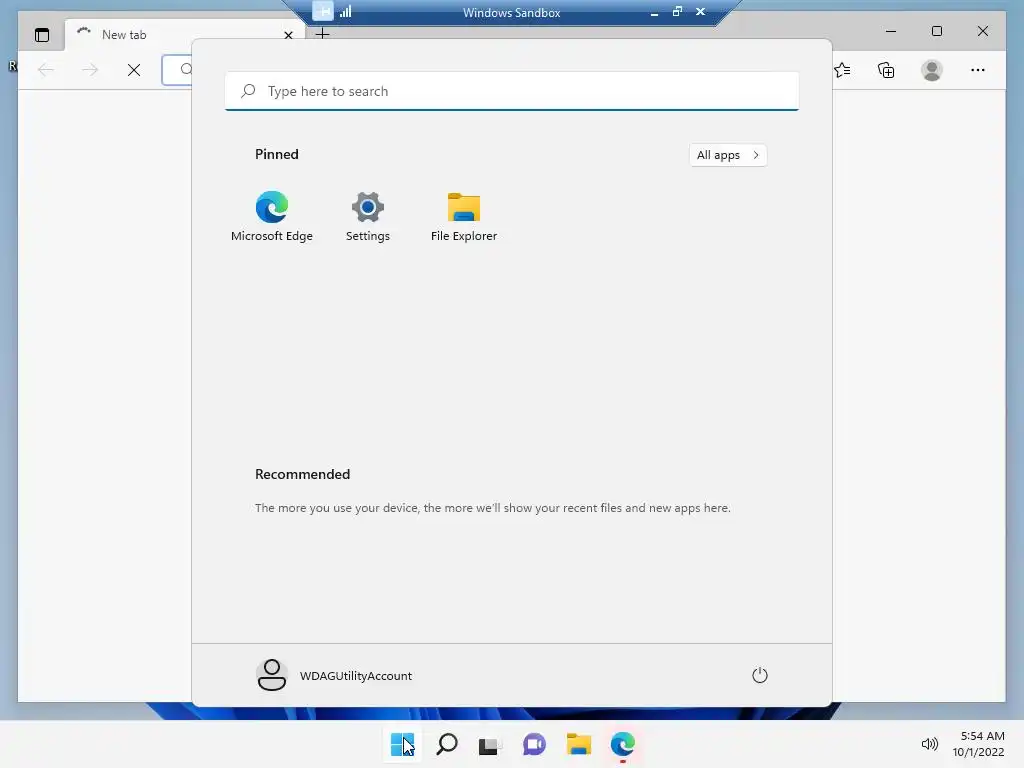
Task: Open the Chat icon on the taskbar
Action: click(x=534, y=744)
